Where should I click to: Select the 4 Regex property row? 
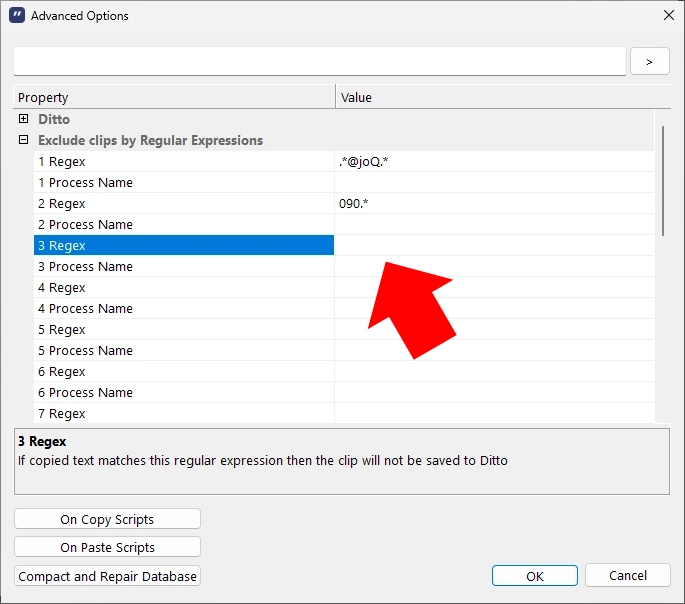pos(183,287)
